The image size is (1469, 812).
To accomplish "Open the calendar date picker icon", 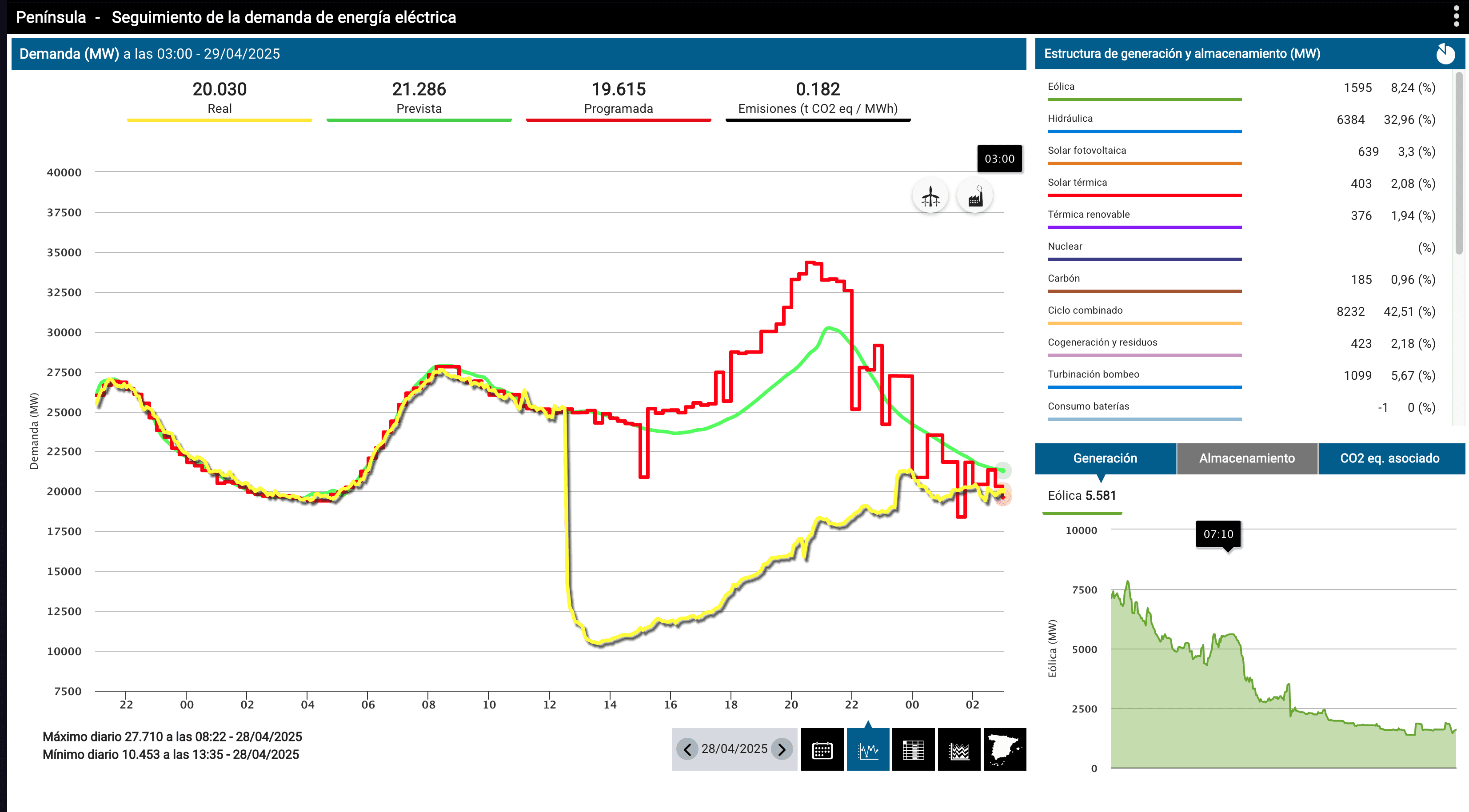I will pos(822,749).
